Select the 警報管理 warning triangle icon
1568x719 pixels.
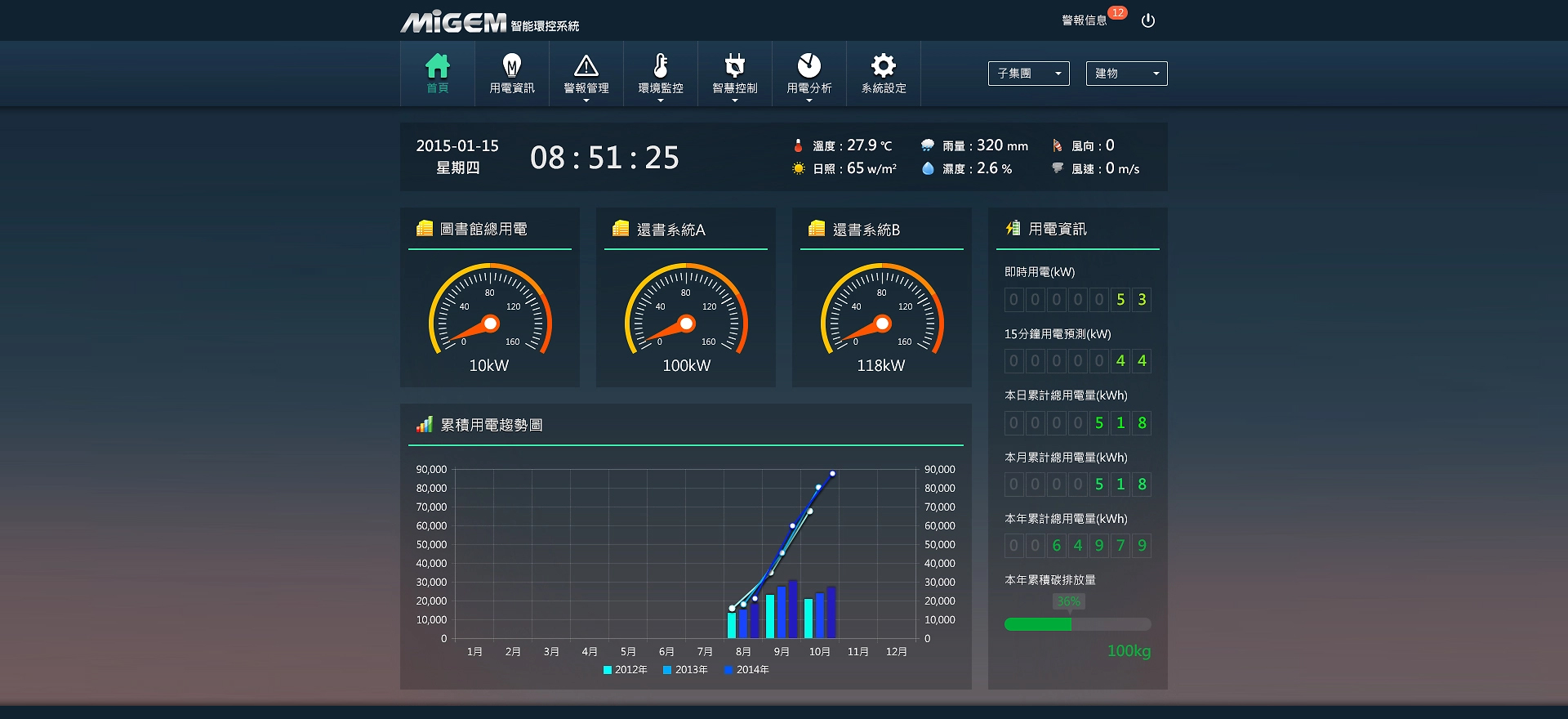(586, 65)
